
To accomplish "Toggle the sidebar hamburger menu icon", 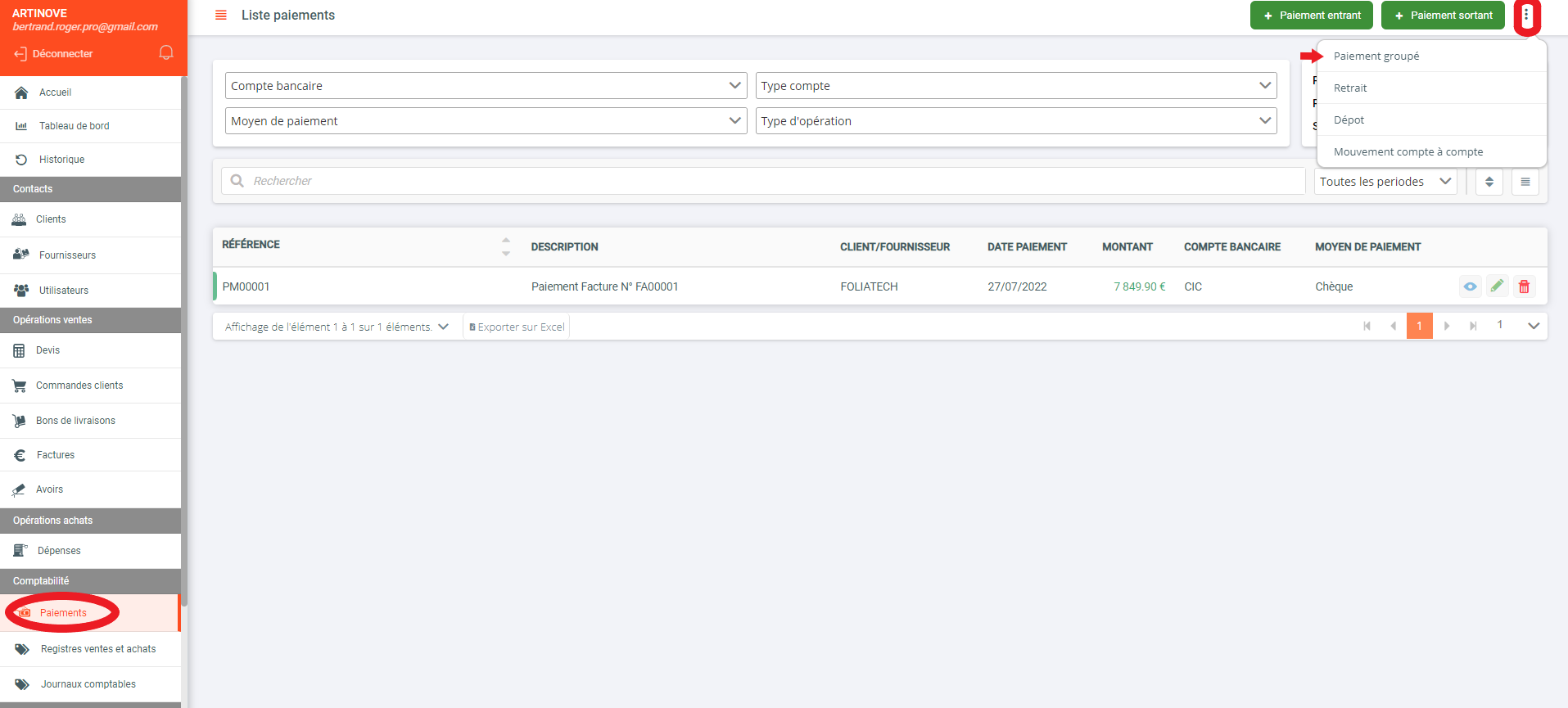I will (220, 16).
